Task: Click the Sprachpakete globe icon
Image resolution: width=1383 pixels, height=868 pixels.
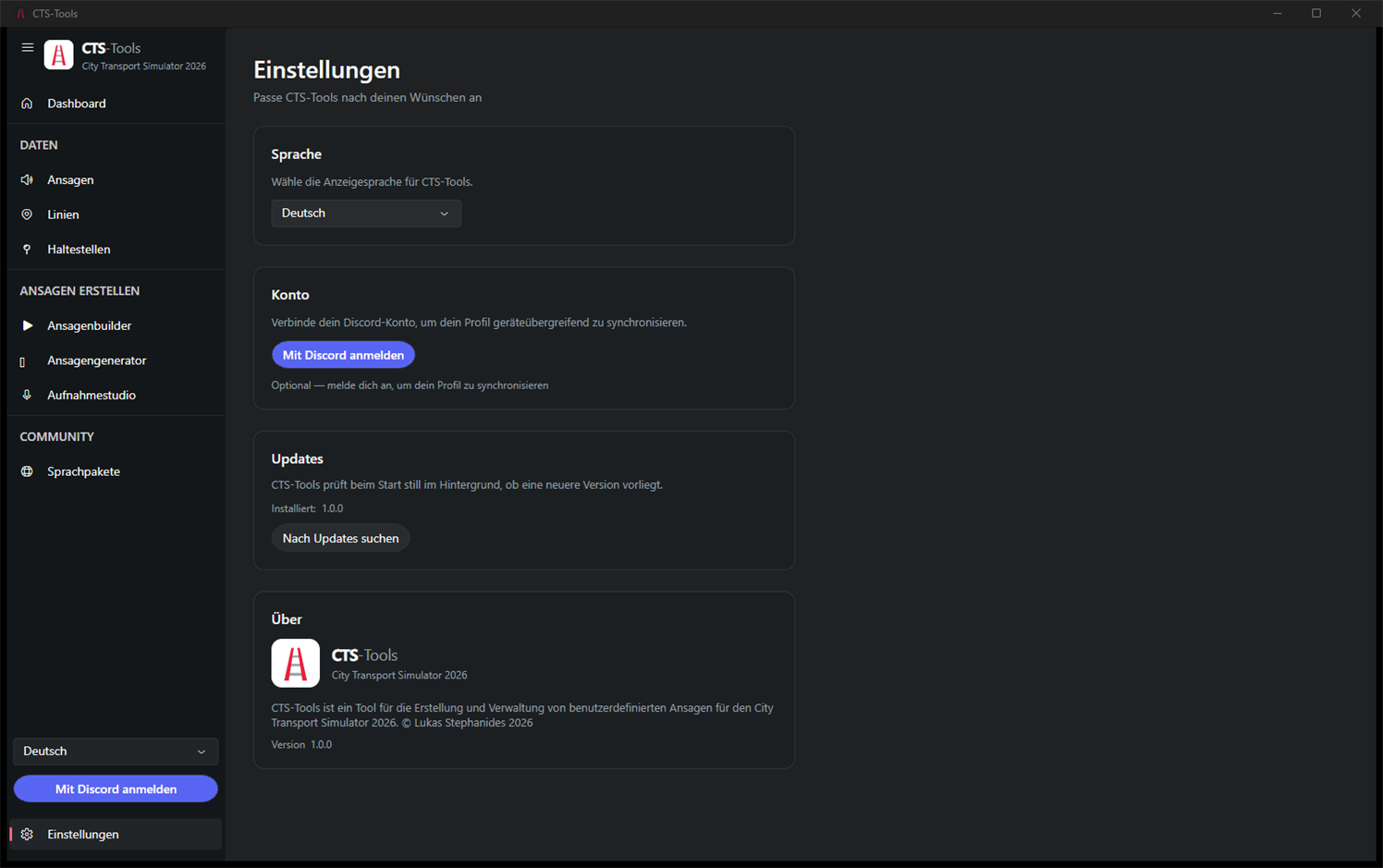Action: tap(27, 471)
